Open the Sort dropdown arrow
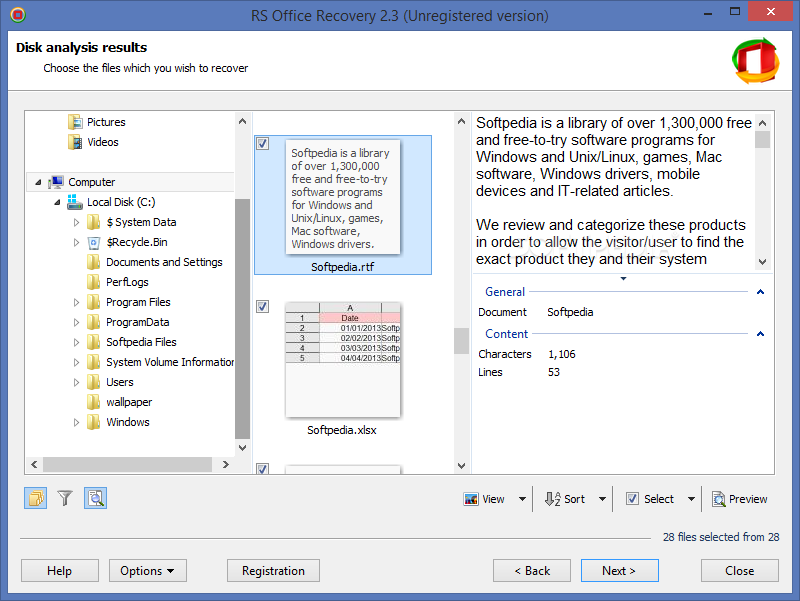 tap(602, 499)
